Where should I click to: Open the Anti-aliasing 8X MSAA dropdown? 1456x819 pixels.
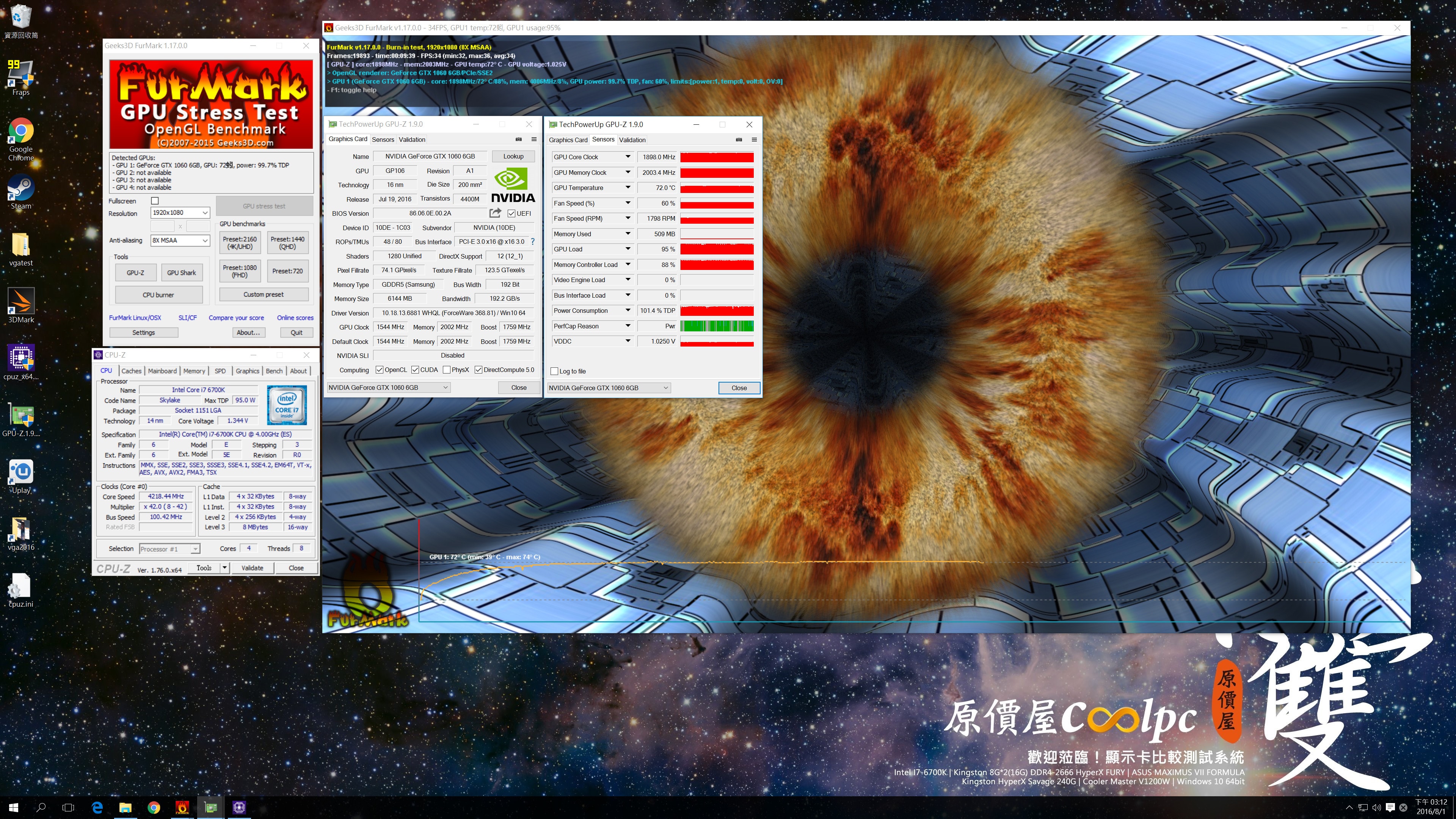(180, 240)
